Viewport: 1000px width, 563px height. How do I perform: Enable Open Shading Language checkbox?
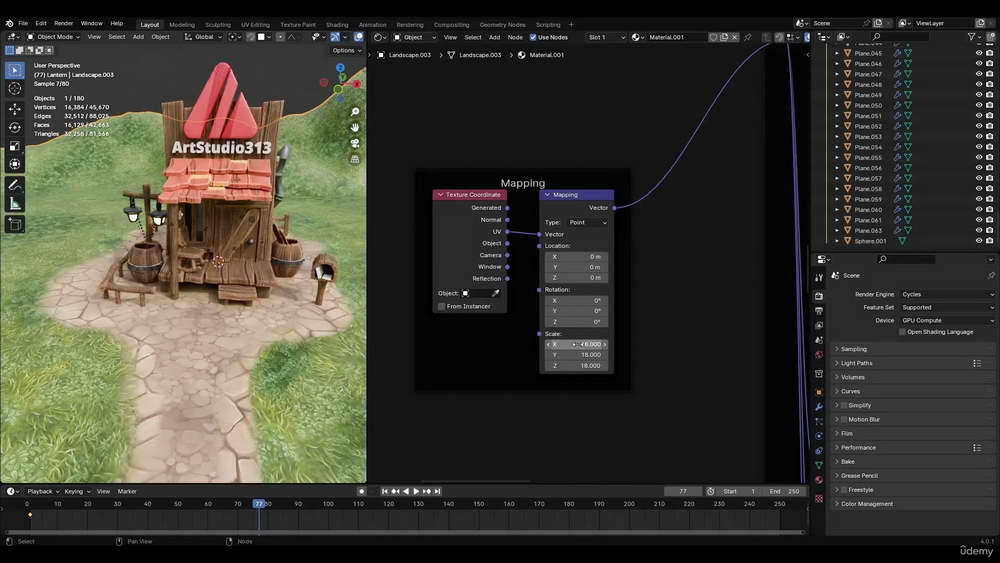click(x=902, y=332)
